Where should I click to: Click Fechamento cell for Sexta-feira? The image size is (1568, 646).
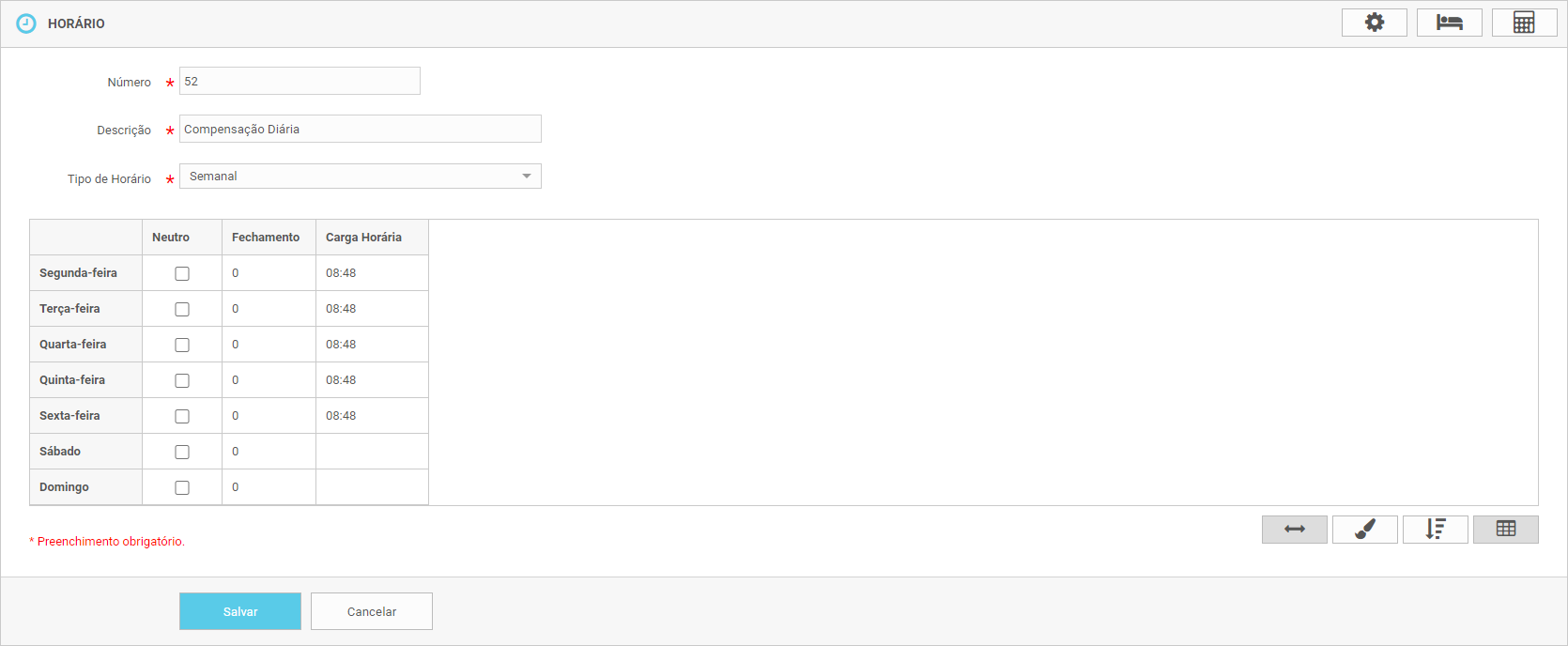click(x=268, y=416)
